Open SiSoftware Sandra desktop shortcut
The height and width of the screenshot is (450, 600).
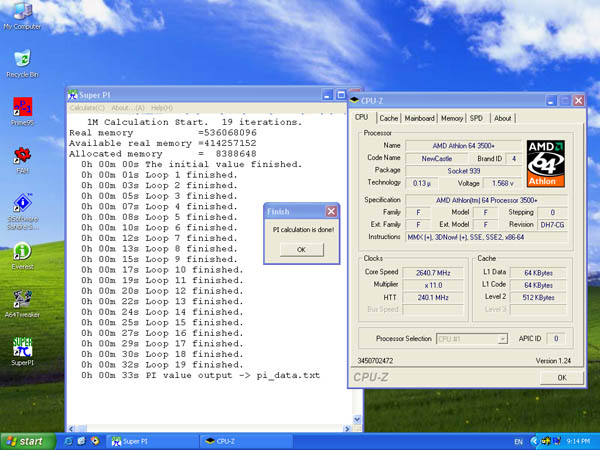pos(22,212)
